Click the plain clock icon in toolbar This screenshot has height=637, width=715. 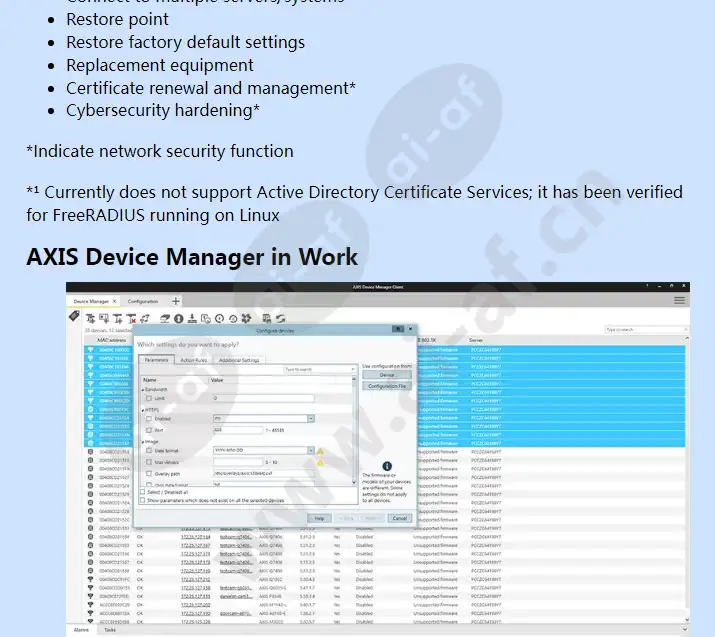click(219, 319)
